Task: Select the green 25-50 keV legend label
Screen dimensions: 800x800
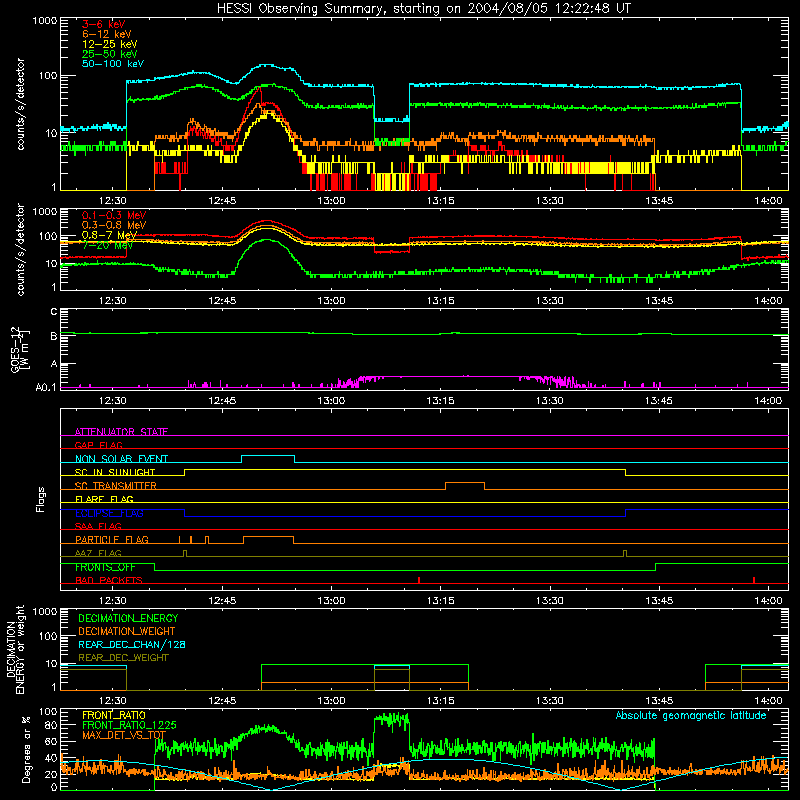Action: (109, 54)
